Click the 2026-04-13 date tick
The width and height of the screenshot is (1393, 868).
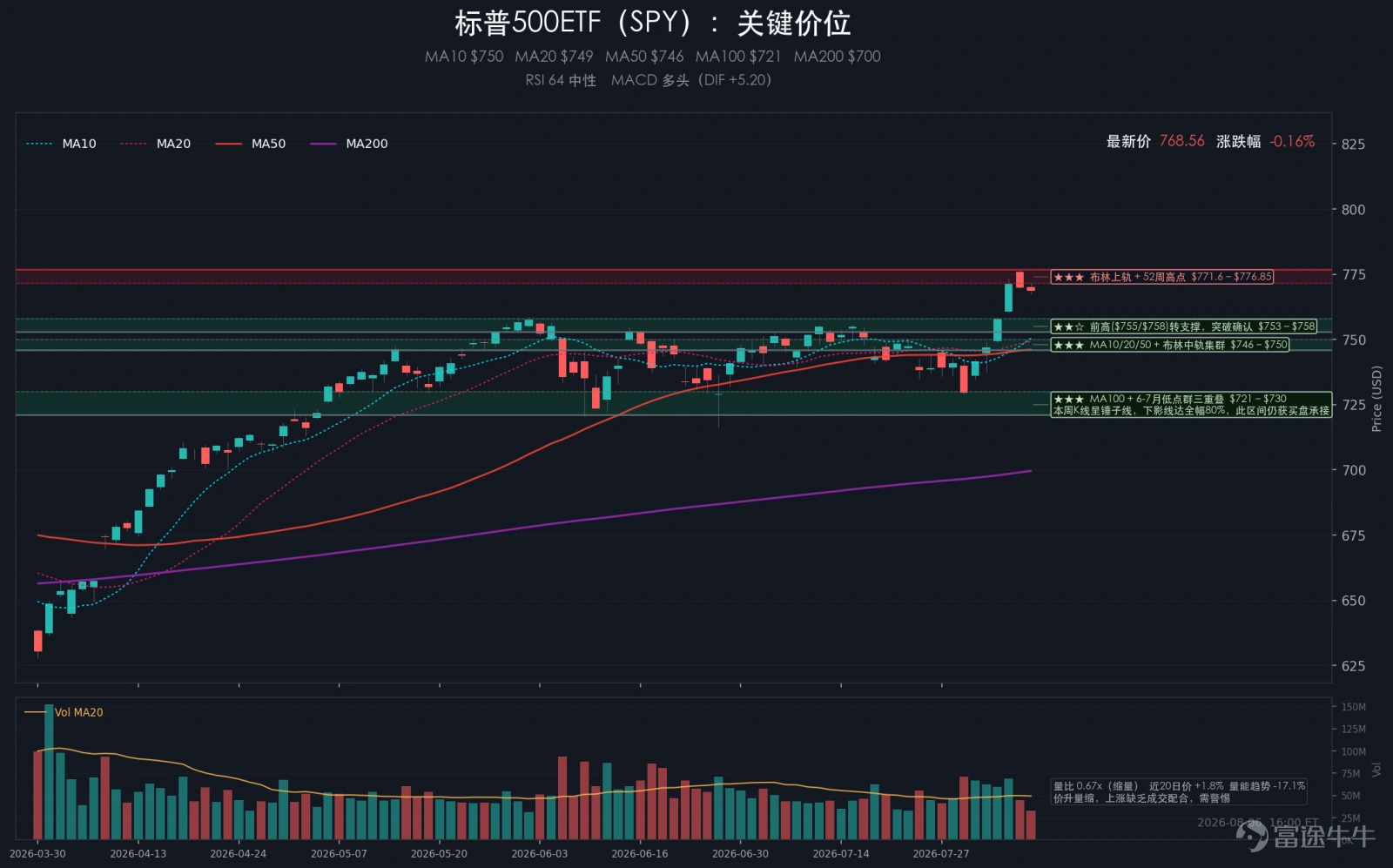point(138,854)
